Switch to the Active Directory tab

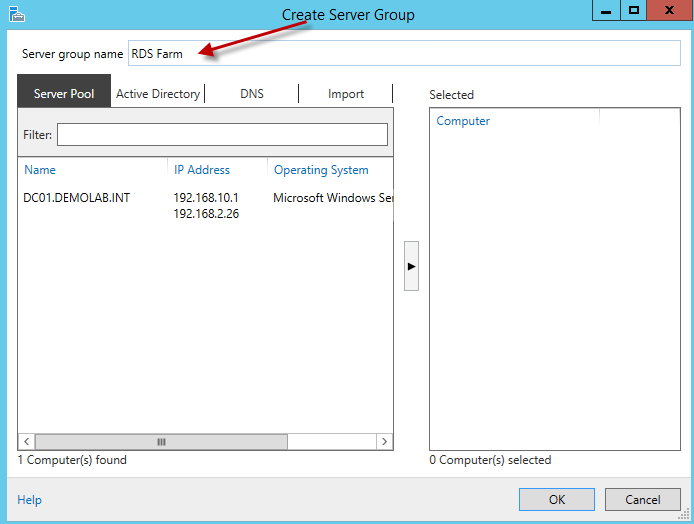click(x=158, y=94)
